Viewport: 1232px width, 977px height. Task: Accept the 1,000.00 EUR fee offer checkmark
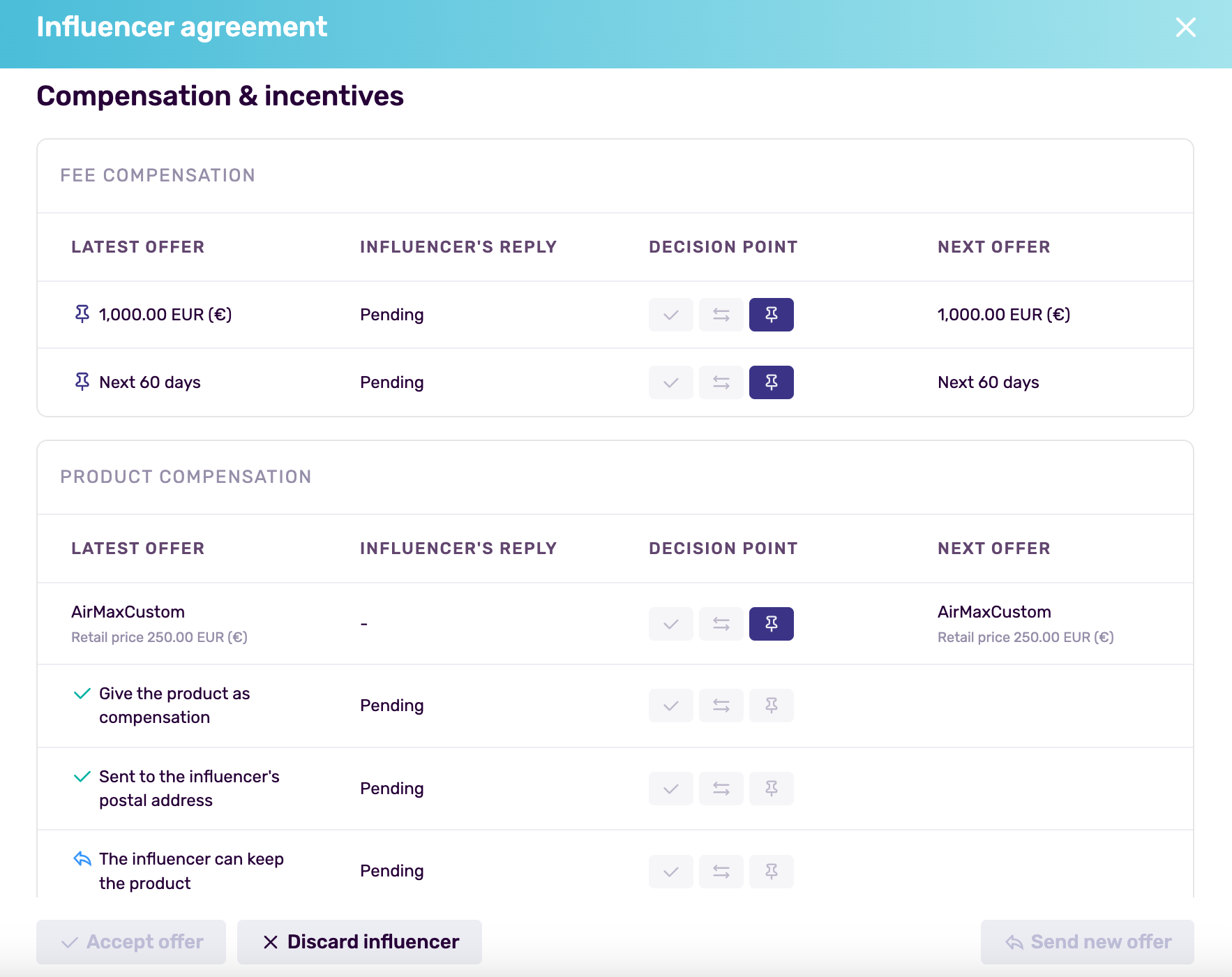670,315
